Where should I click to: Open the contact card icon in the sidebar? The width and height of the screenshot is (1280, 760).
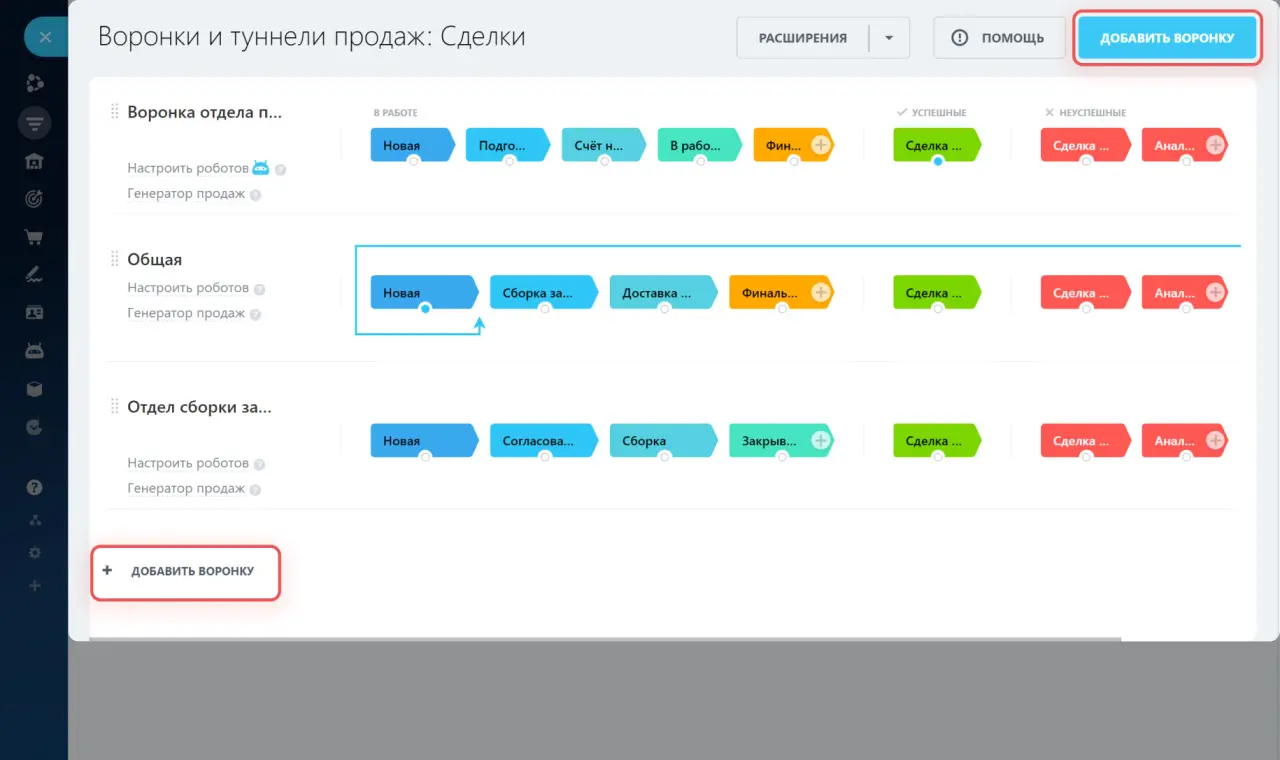pyautogui.click(x=35, y=313)
